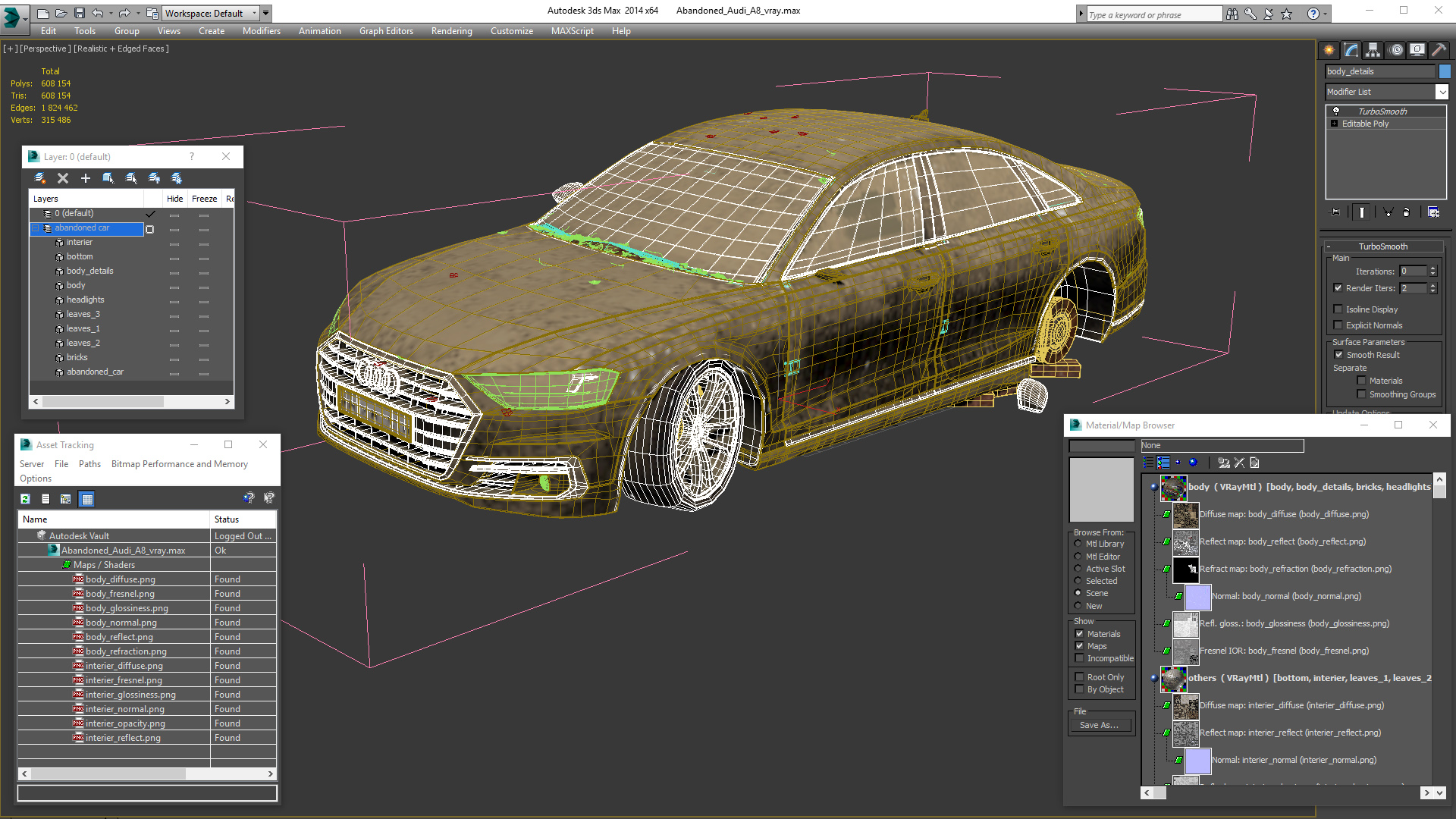Open the Paths menu in Asset Tracking
1456x819 pixels.
click(89, 464)
